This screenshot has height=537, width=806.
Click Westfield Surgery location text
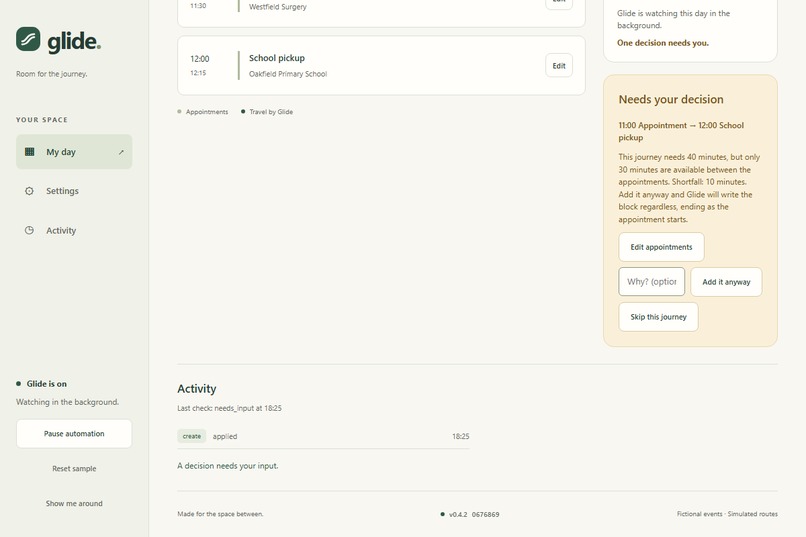click(x=278, y=7)
